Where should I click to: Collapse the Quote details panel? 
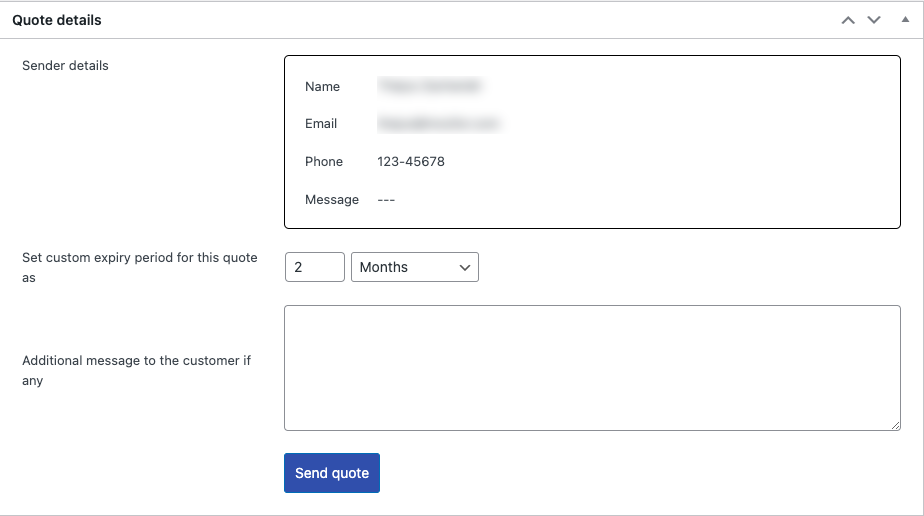(x=905, y=19)
